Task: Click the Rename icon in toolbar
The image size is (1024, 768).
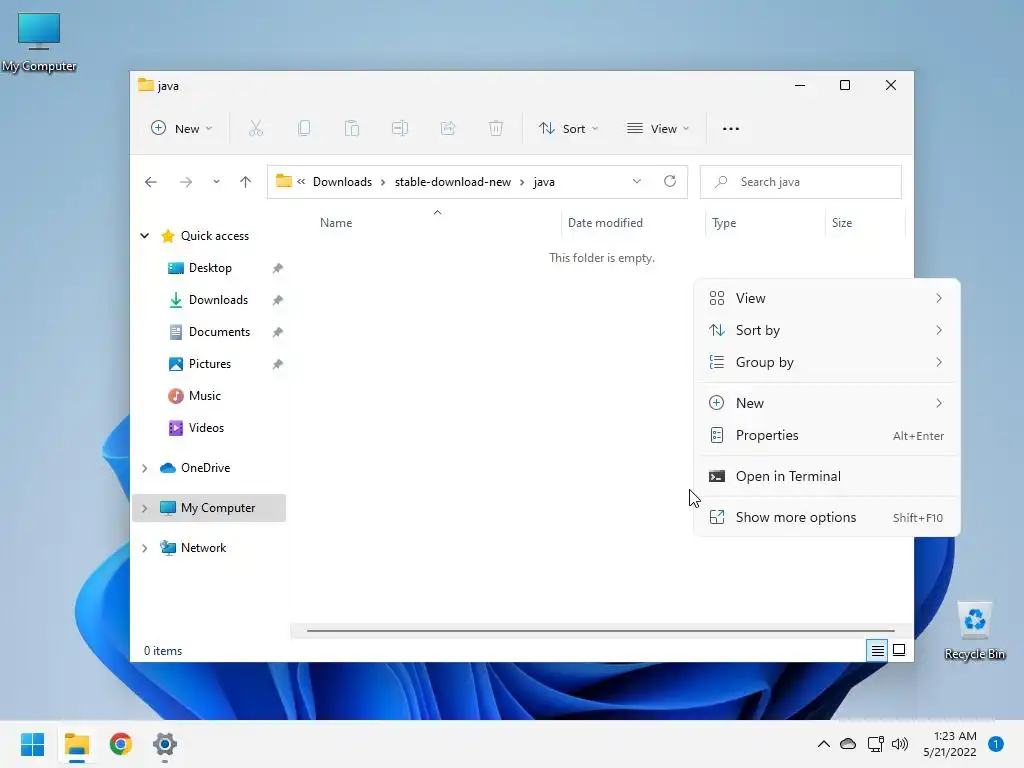Action: (x=400, y=129)
